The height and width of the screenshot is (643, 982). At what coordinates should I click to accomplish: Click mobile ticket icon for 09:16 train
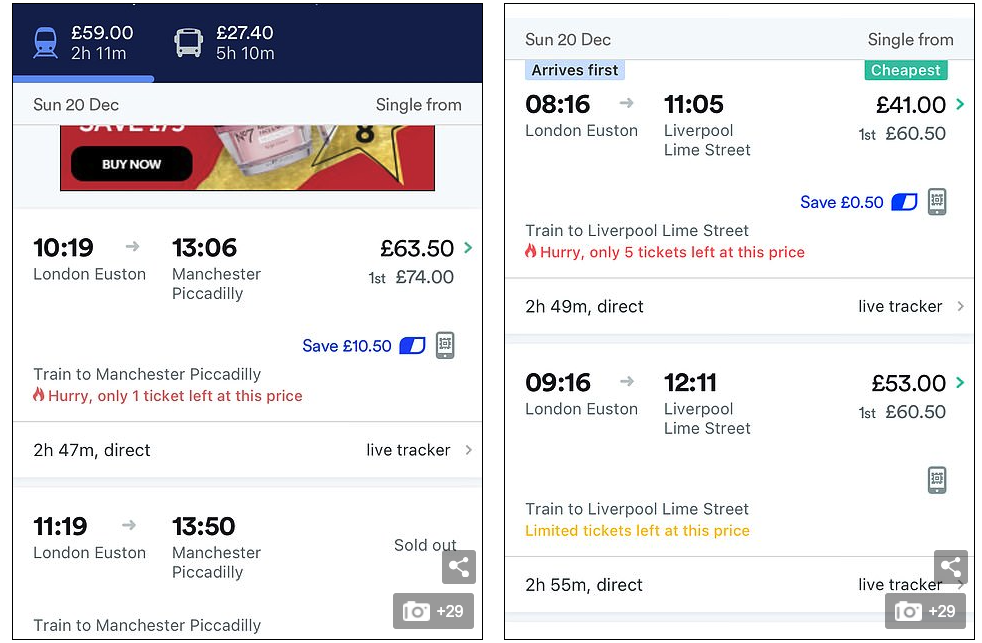click(937, 480)
